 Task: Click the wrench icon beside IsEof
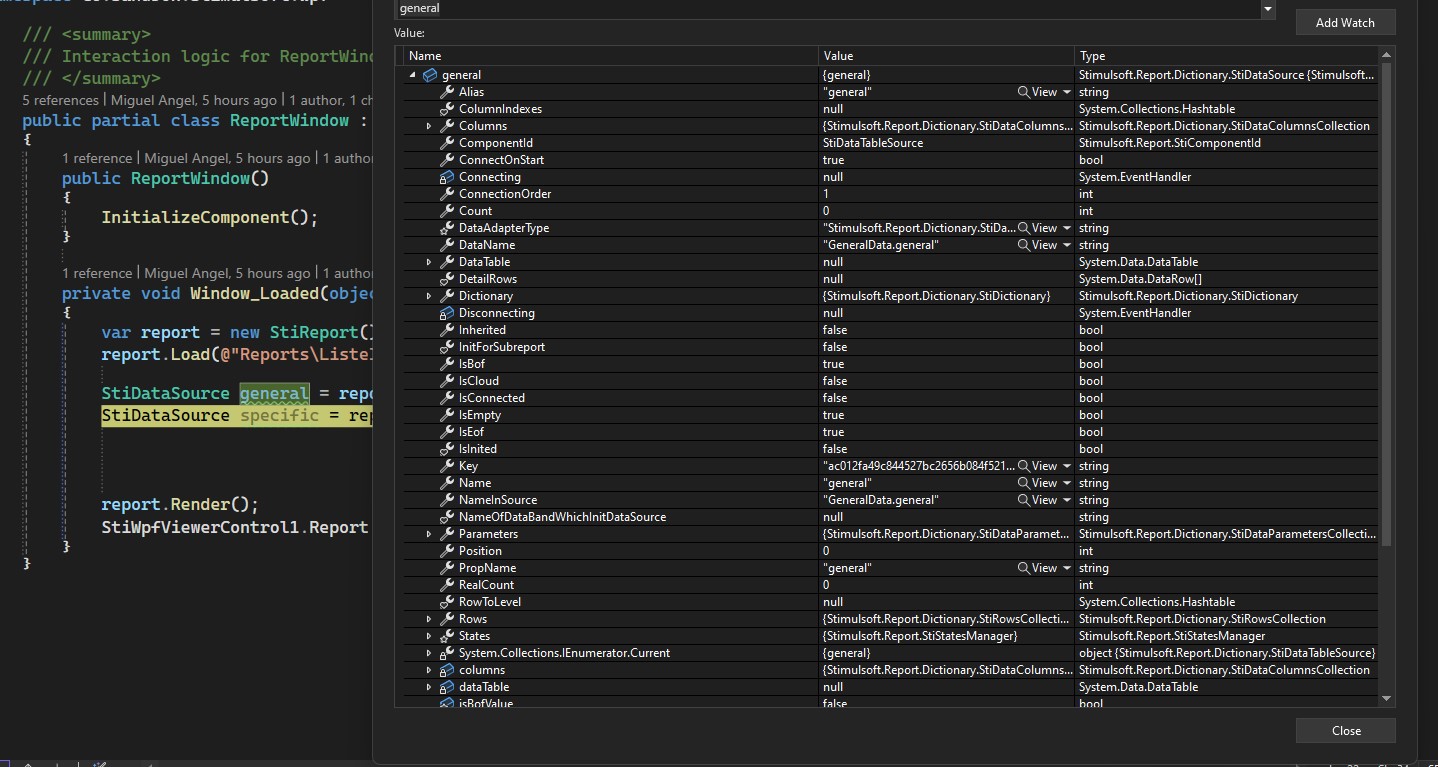(x=447, y=432)
